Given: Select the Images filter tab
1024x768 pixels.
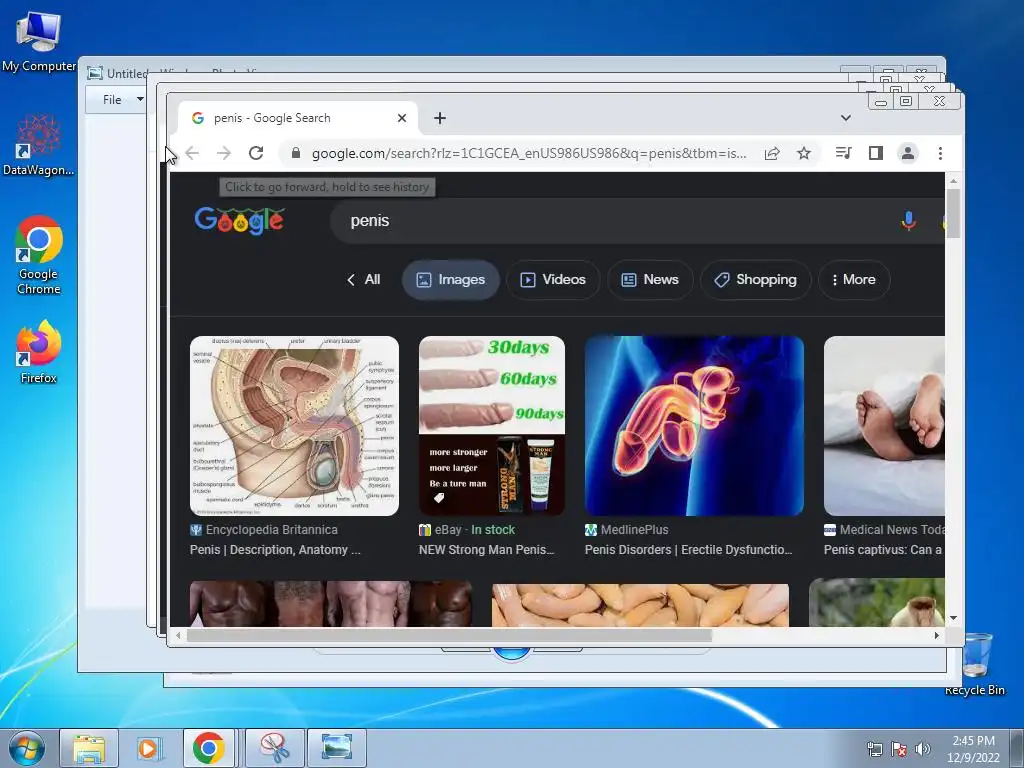Looking at the screenshot, I should [x=451, y=280].
